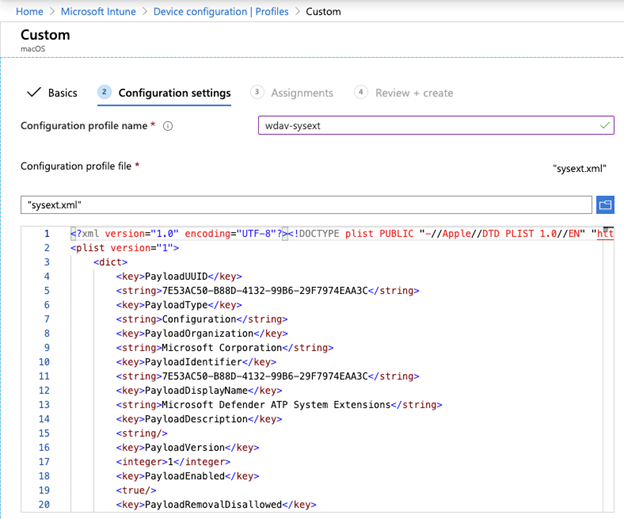Open Microsoft Intune breadcrumb link
The image size is (624, 519).
tap(98, 12)
